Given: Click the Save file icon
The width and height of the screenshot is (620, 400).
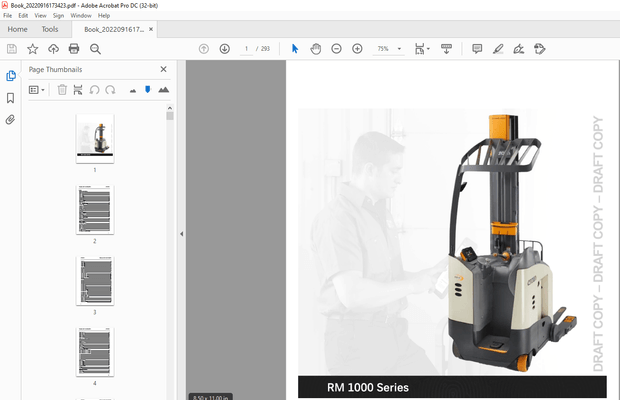Looking at the screenshot, I should point(12,49).
